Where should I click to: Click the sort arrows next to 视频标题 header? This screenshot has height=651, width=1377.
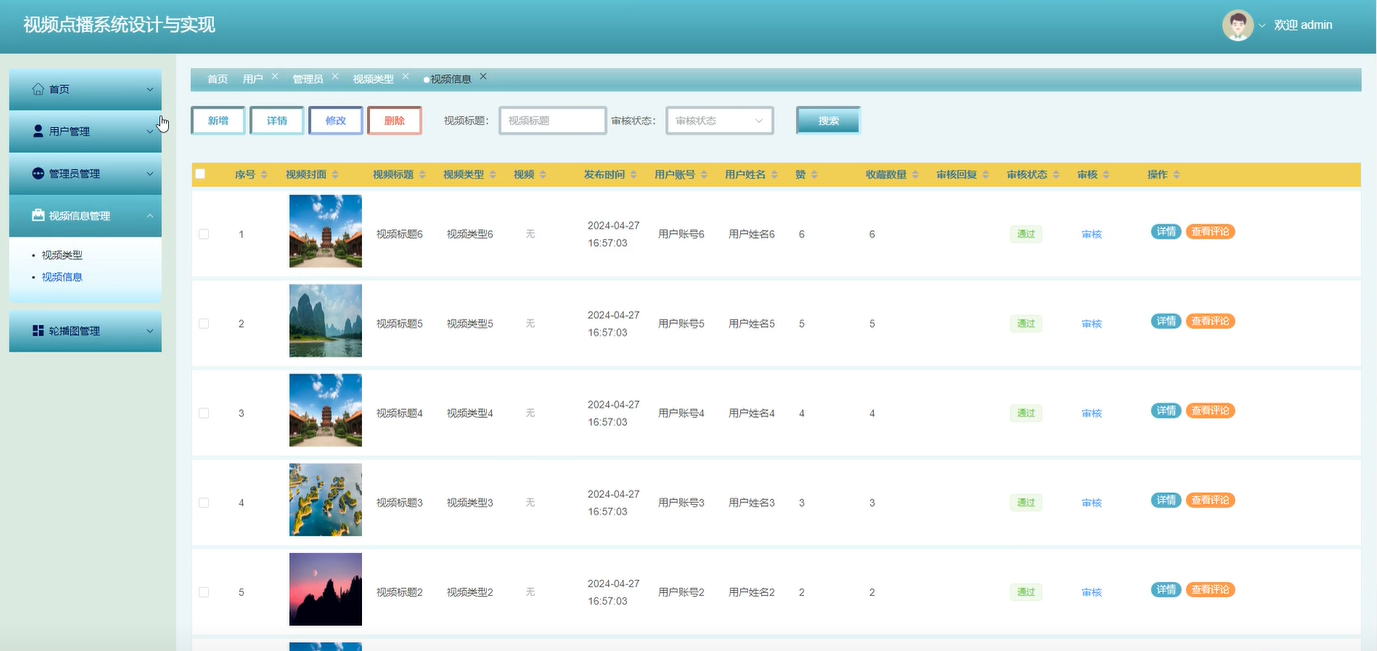coord(422,175)
